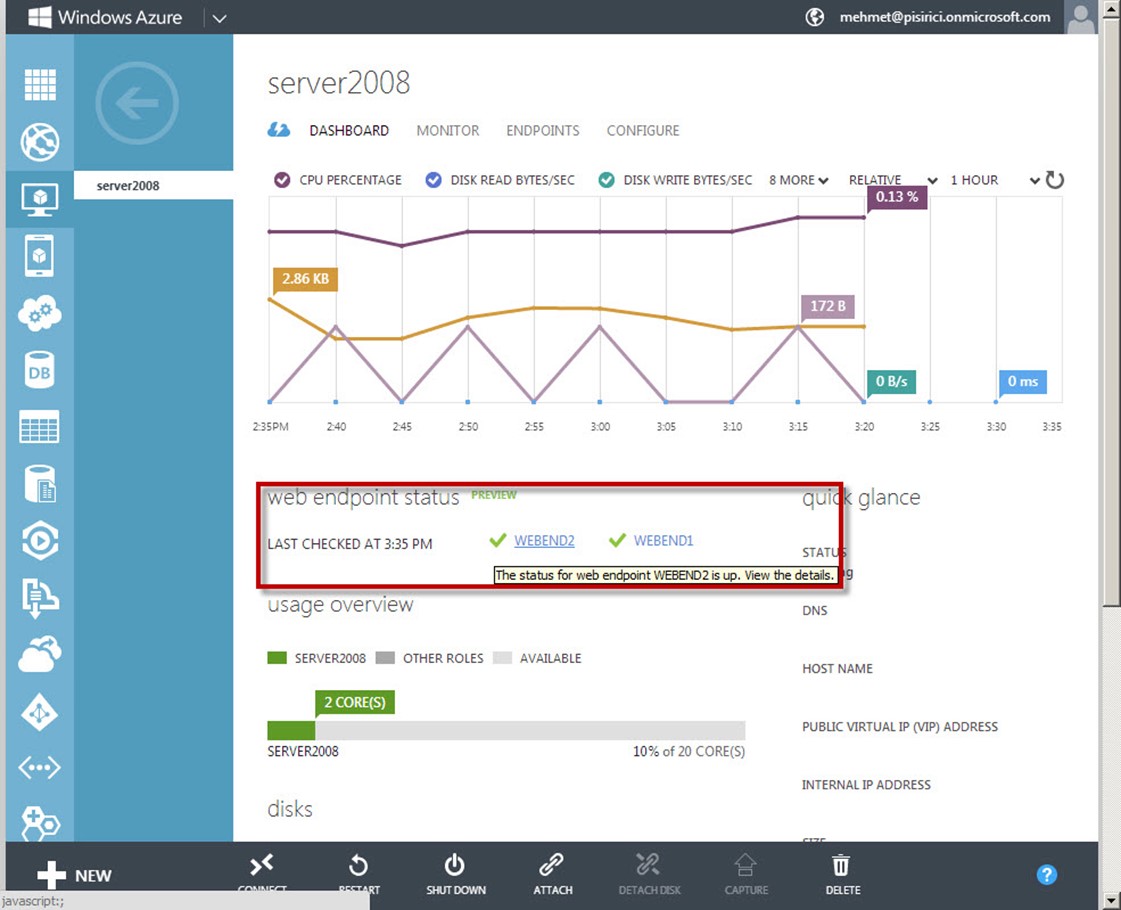Open Web Sites globe icon in sidebar
Viewport: 1121px width, 910px height.
point(40,142)
